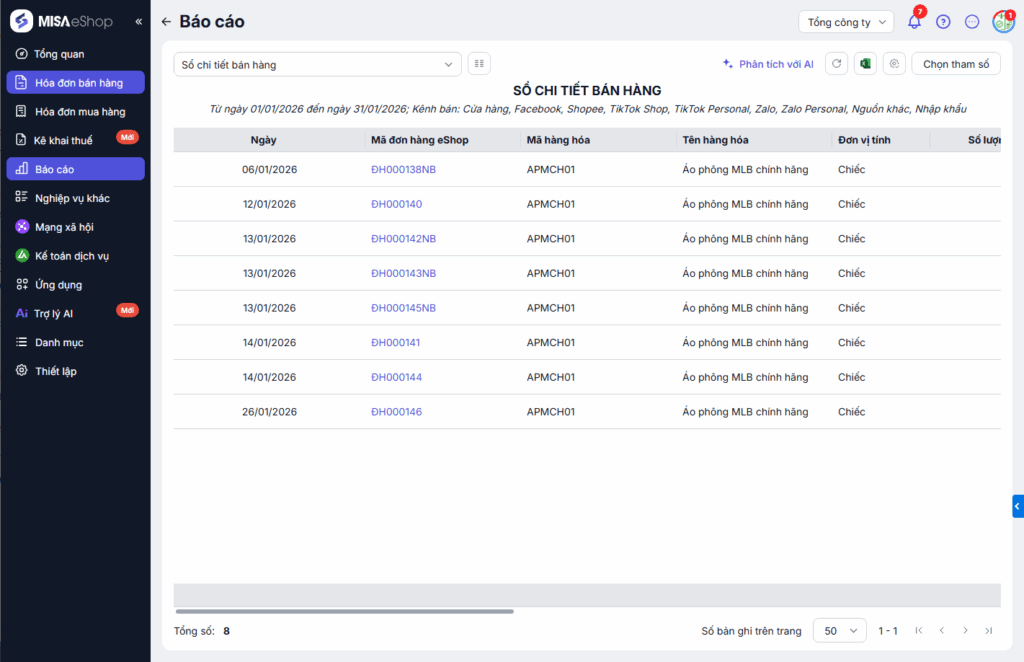Screen dimensions: 1024x662
Task: Open the Tổng công ty branch dropdown
Action: tap(845, 22)
